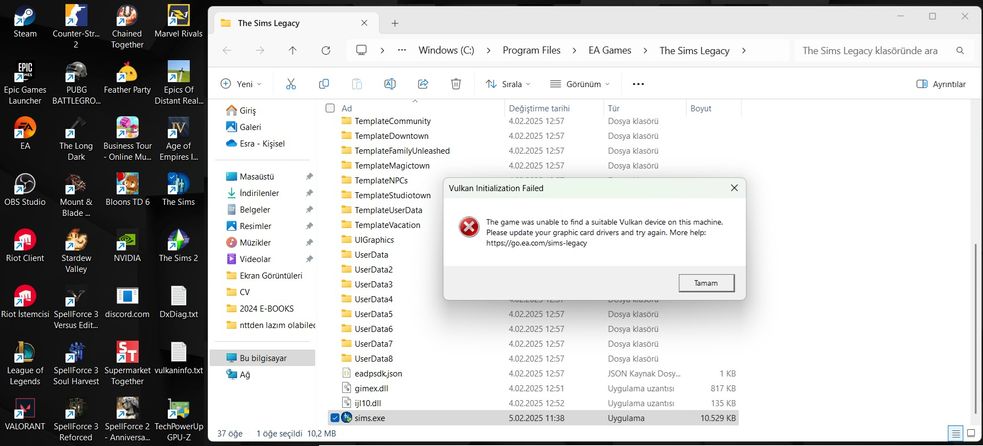Open the Feather Party shortcut
Screen dimensions: 983x446
127,77
